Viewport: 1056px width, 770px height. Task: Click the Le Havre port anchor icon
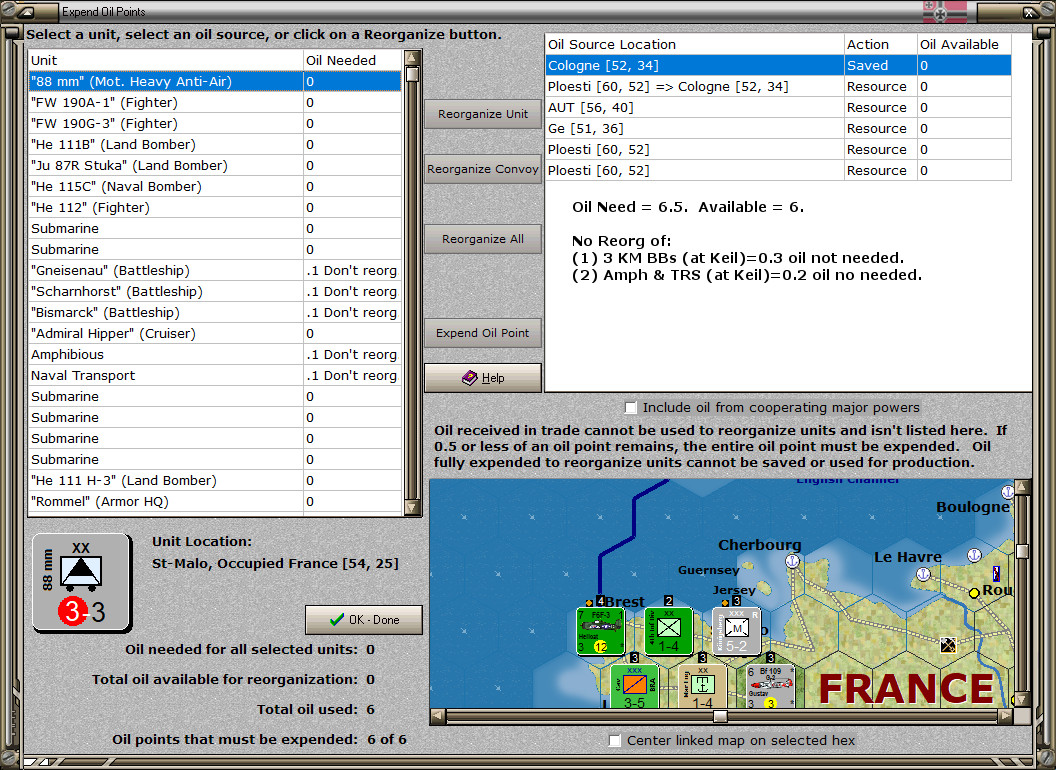pyautogui.click(x=923, y=574)
